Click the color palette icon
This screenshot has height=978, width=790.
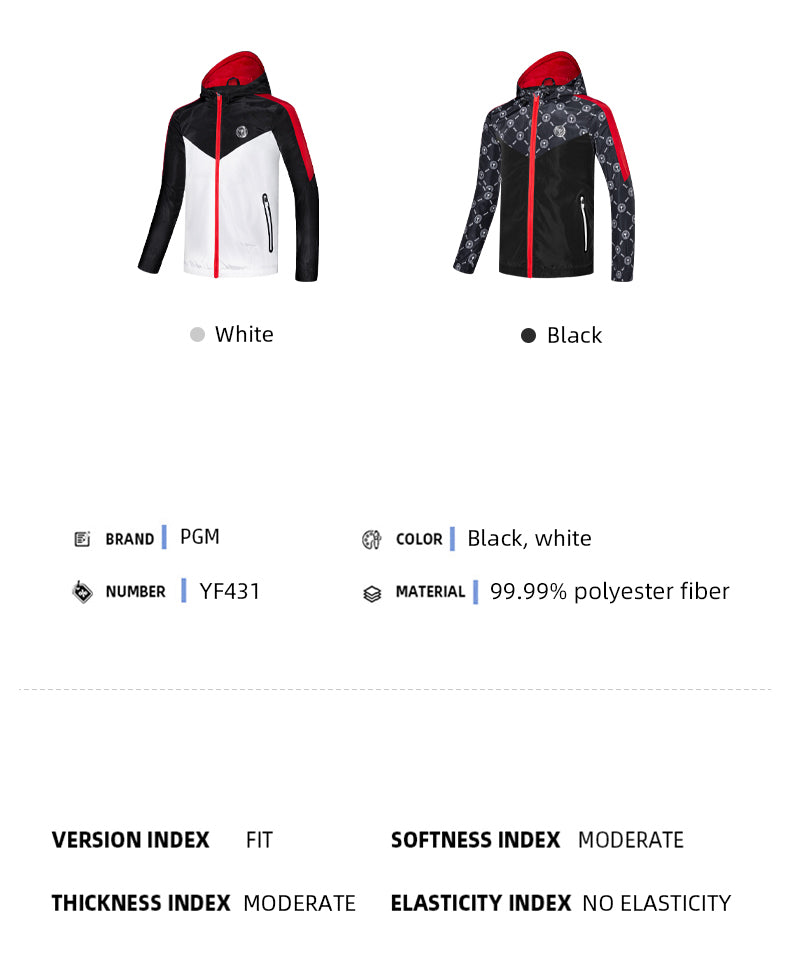pyautogui.click(x=372, y=540)
